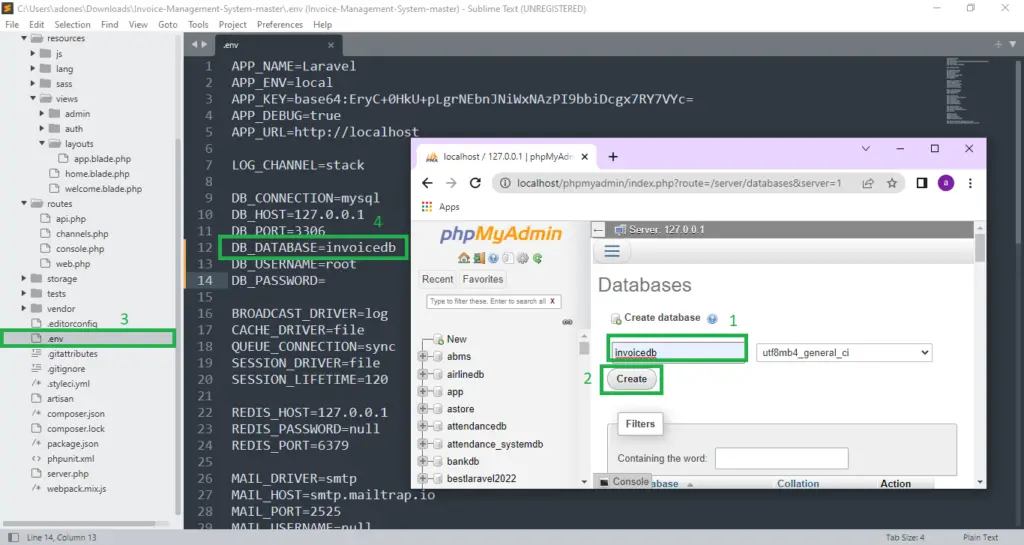Expand the storage folder in sidebar
Viewport: 1024px width, 545px height.
coord(23,279)
